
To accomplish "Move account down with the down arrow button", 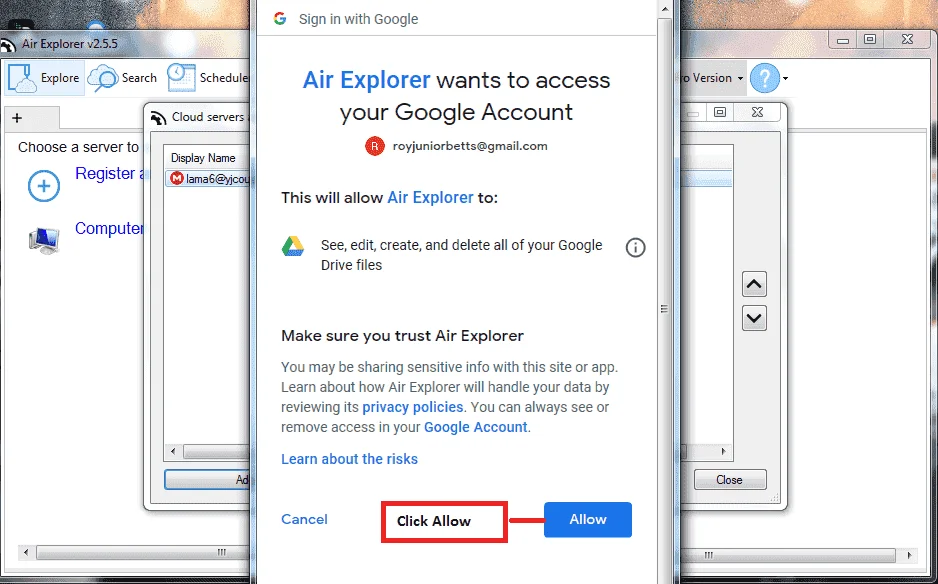I will tap(754, 318).
